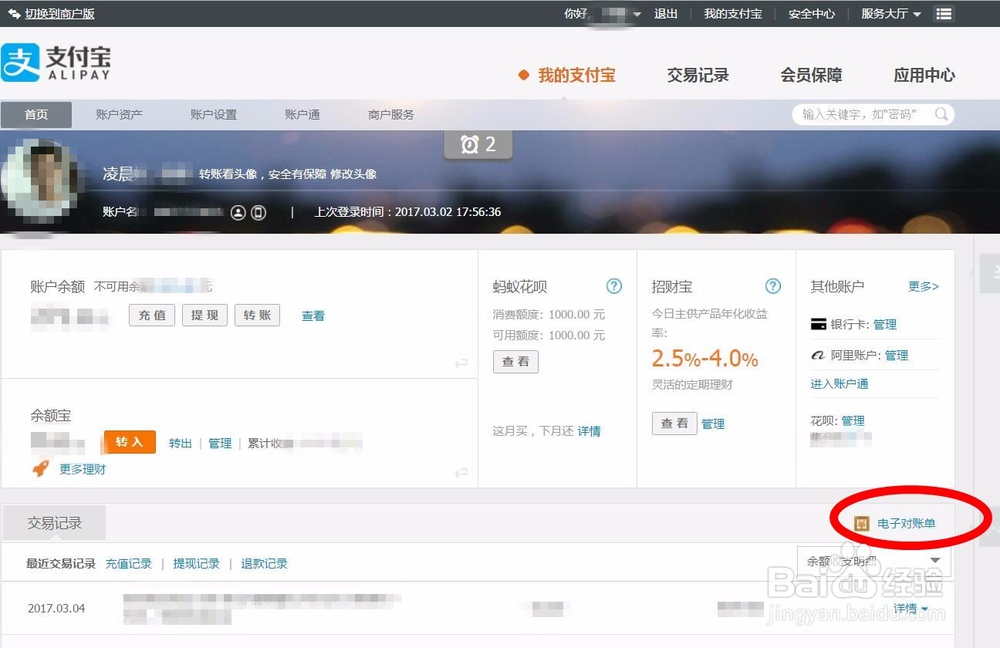Click the 交易记录 section tab
Screen dimensions: 1000x648
pos(55,523)
